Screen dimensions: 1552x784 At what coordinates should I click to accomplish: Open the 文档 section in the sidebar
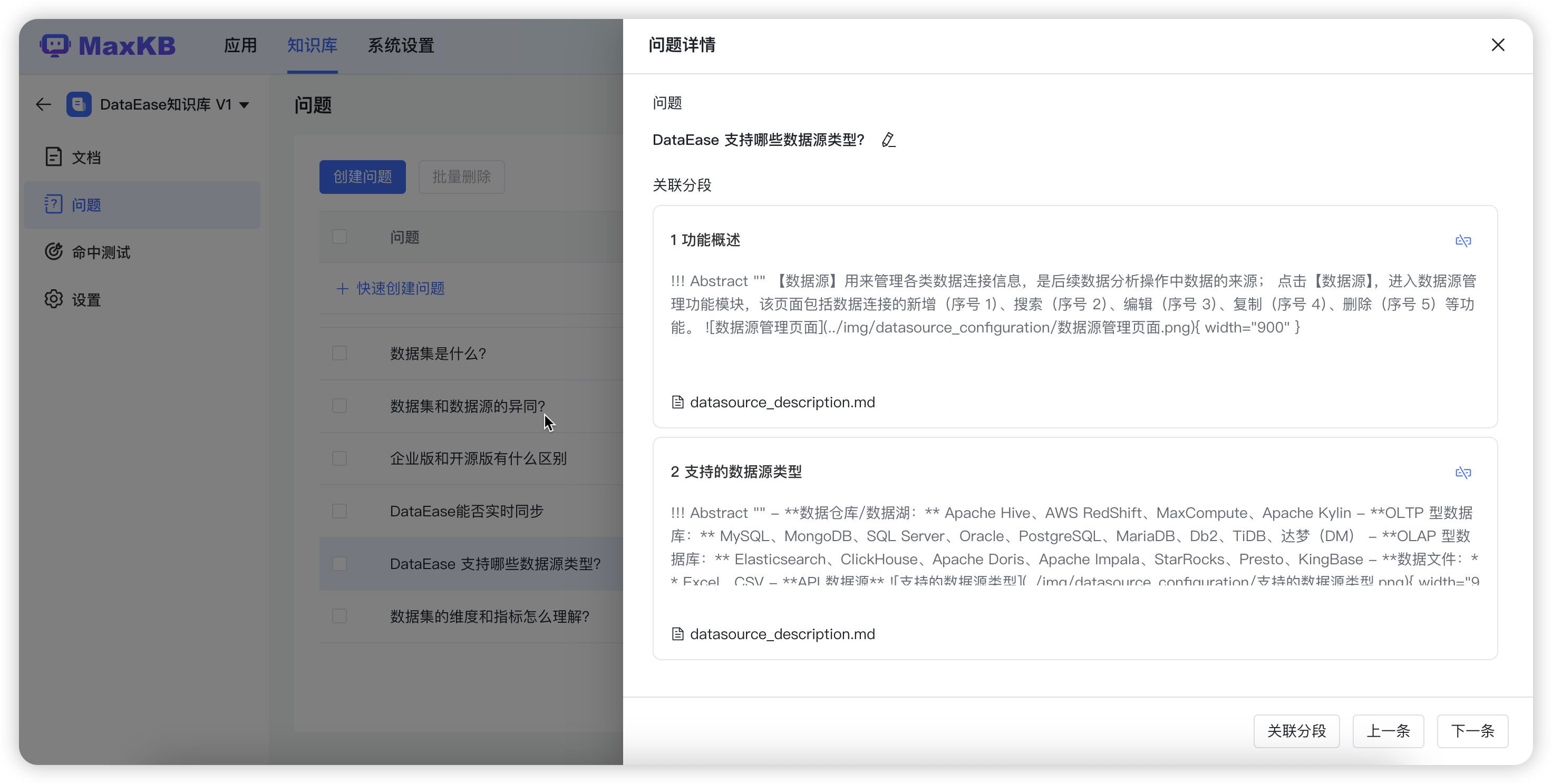(86, 156)
